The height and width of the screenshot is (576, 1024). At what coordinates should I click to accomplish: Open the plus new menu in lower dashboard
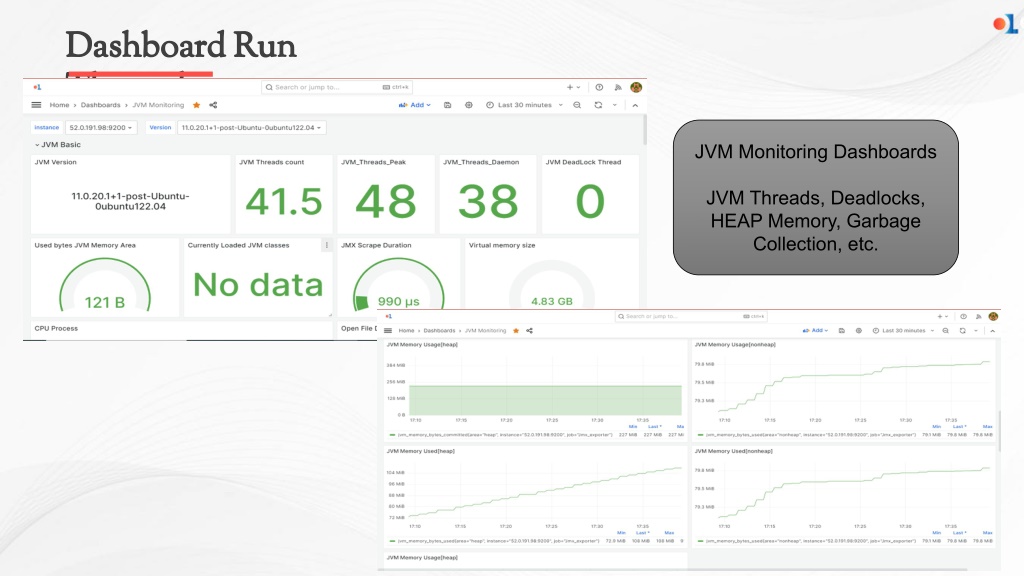tap(942, 316)
